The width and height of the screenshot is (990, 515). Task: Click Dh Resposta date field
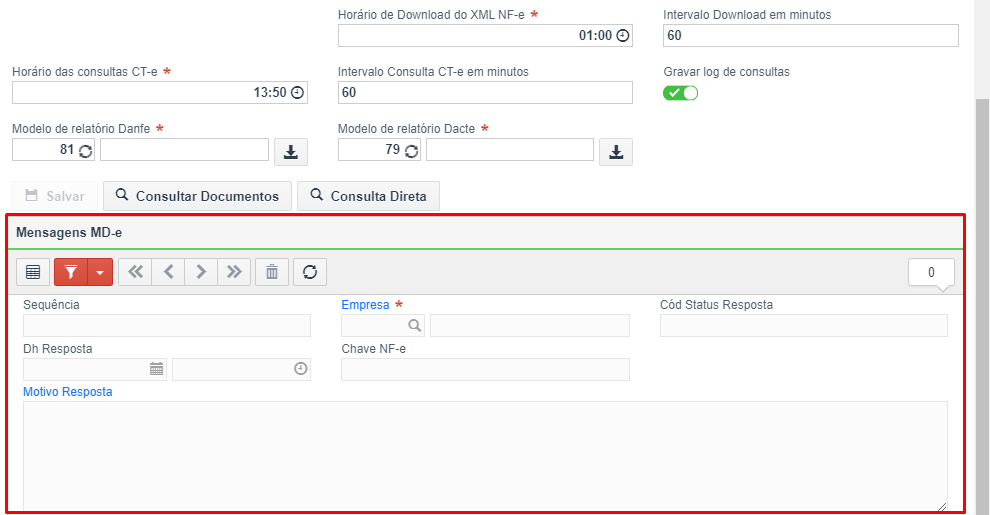[x=95, y=369]
